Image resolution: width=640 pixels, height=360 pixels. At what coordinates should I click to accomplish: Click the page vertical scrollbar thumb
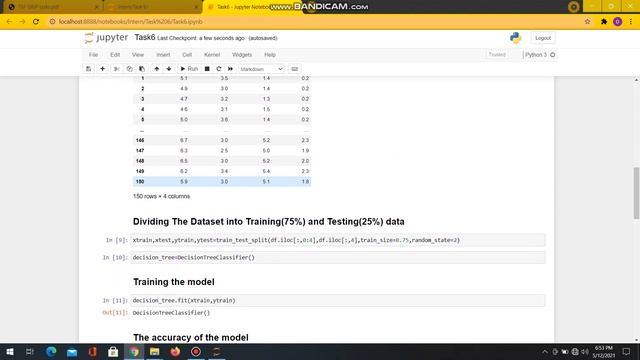point(636,193)
